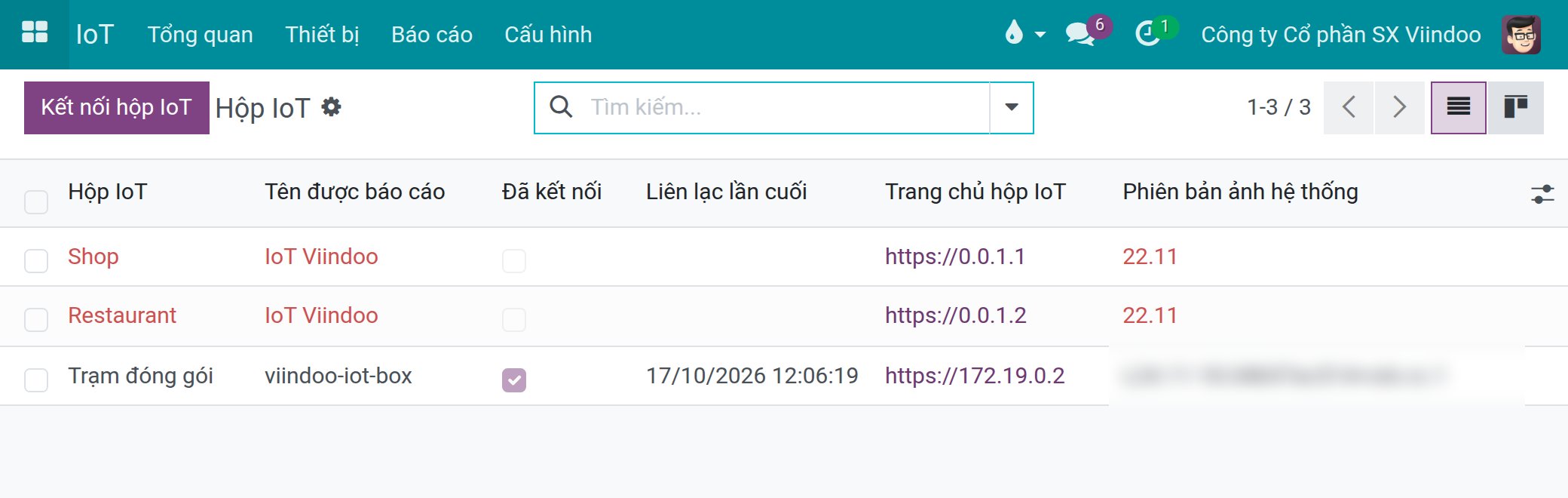The width and height of the screenshot is (1568, 498).
Task: Toggle Đã kết nối for Restaurant
Action: [514, 319]
